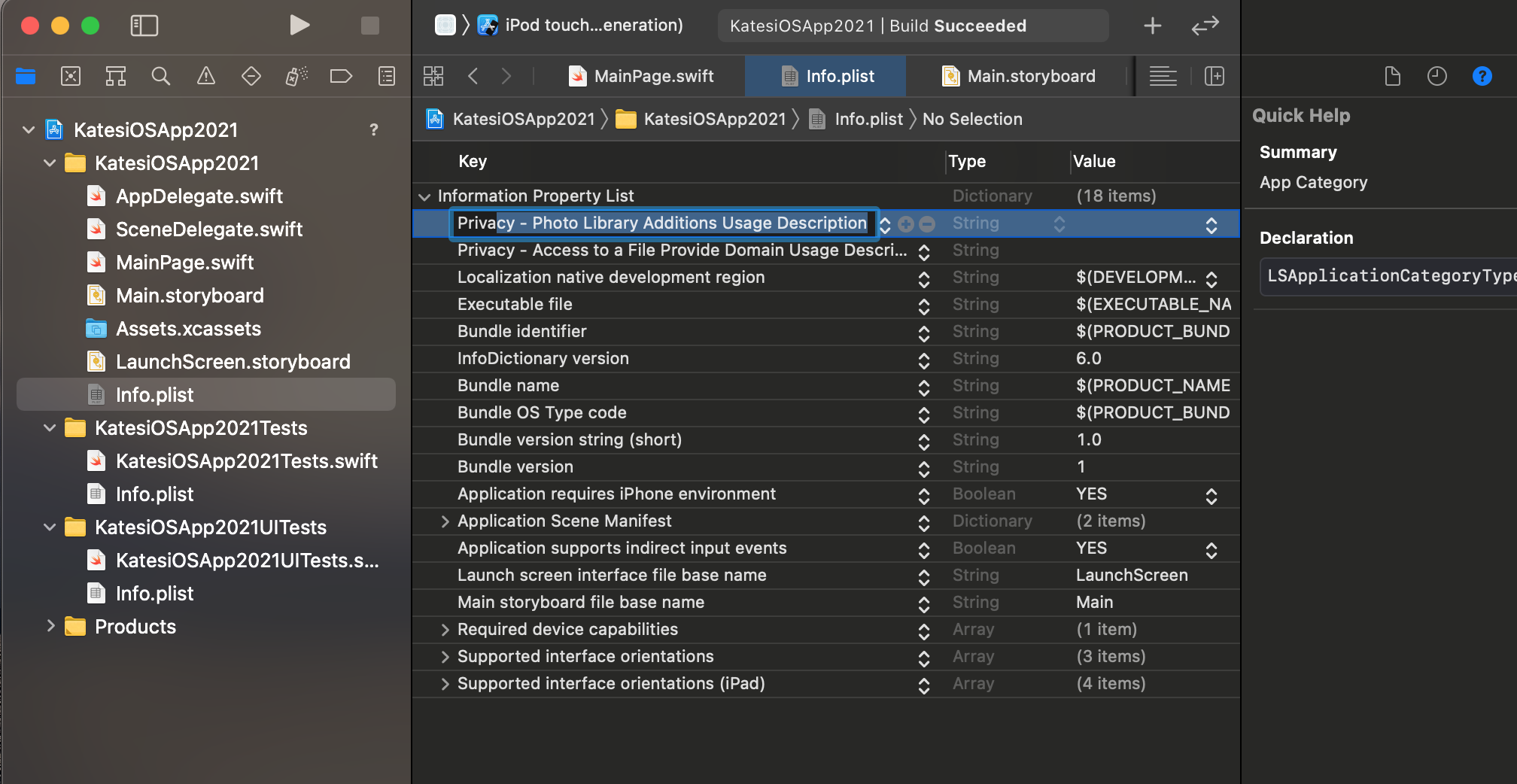Open the Breakpoint navigator
1517x784 pixels.
(341, 76)
